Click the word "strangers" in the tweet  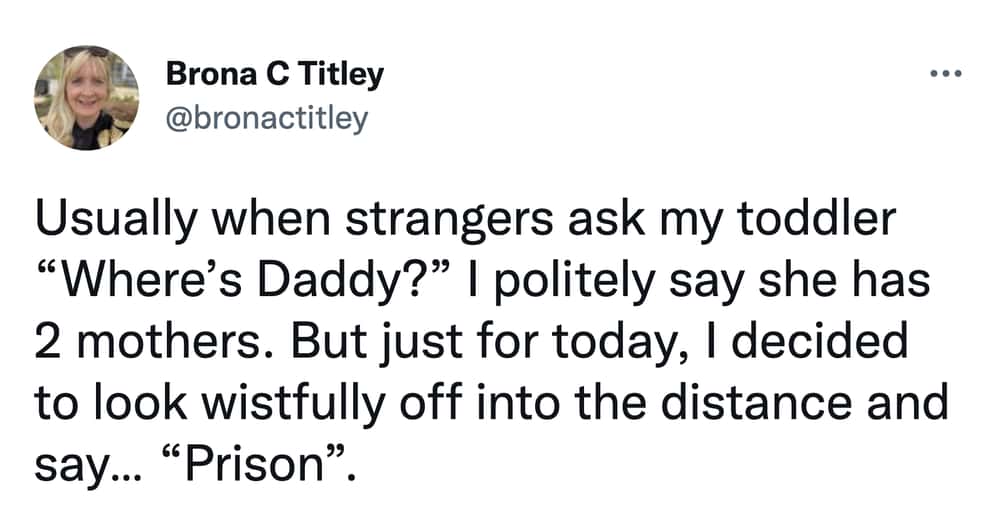pos(449,220)
